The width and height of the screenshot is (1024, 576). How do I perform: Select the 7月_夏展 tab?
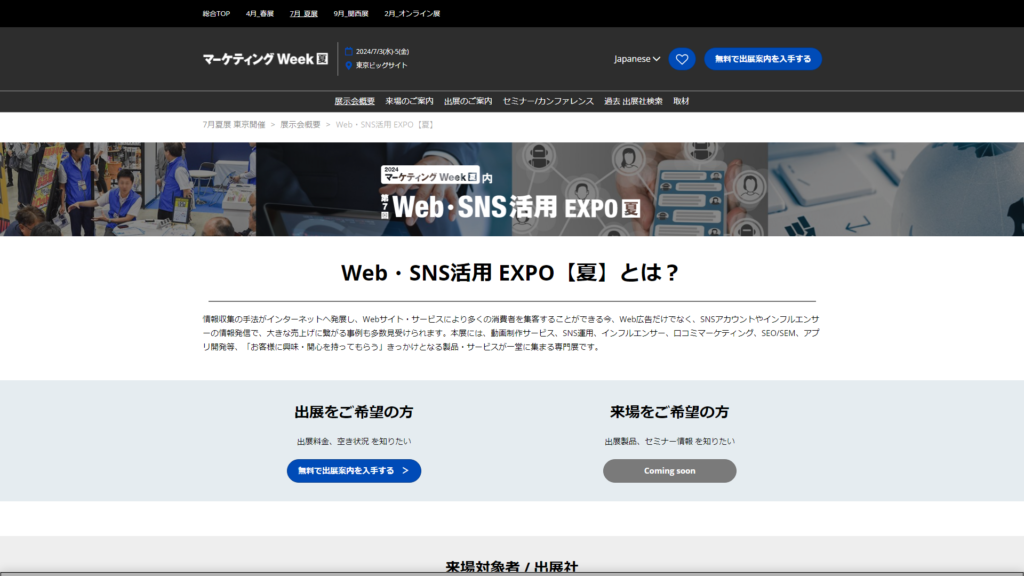tap(304, 14)
